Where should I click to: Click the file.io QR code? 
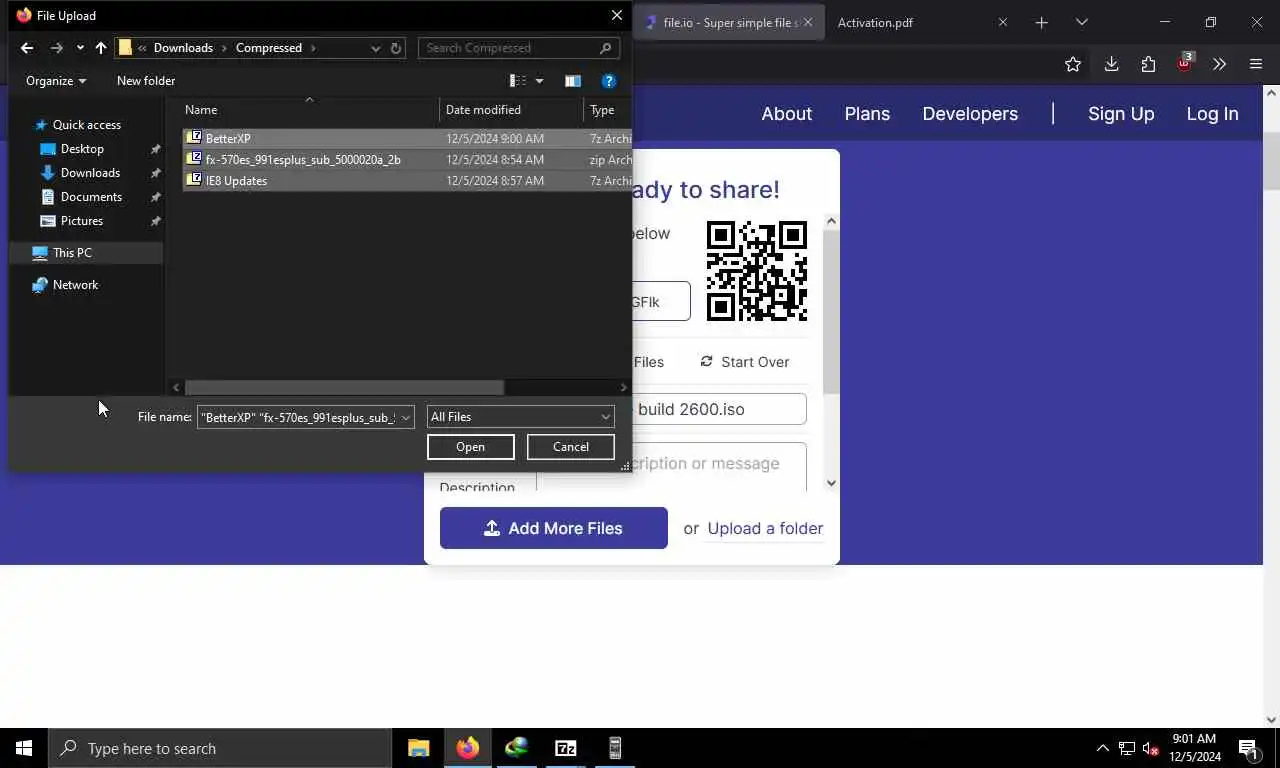point(757,271)
